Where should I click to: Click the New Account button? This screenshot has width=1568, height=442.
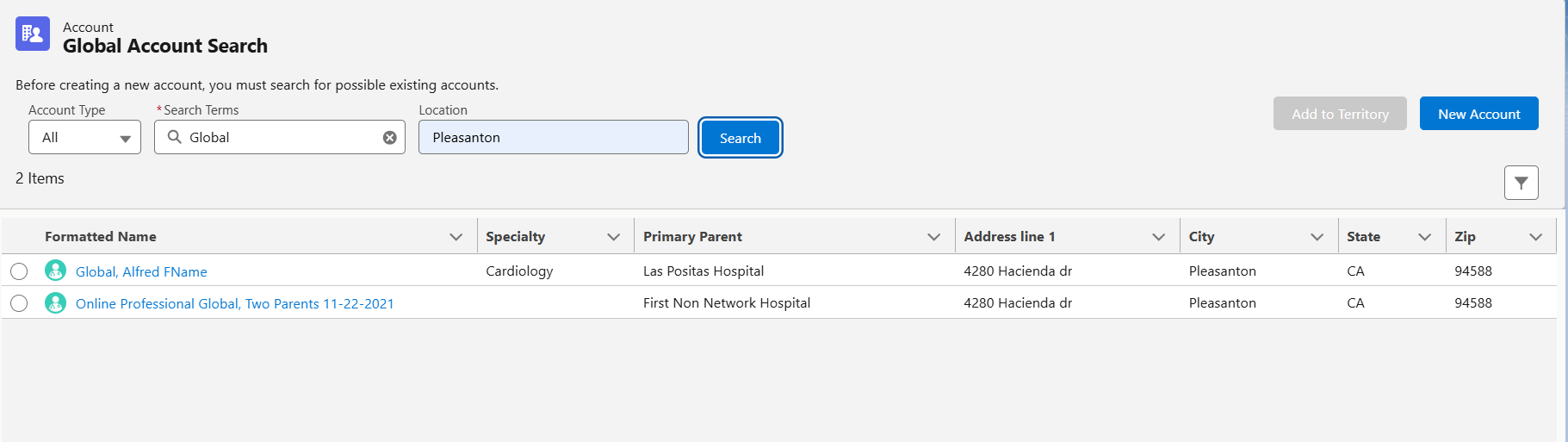tap(1478, 114)
